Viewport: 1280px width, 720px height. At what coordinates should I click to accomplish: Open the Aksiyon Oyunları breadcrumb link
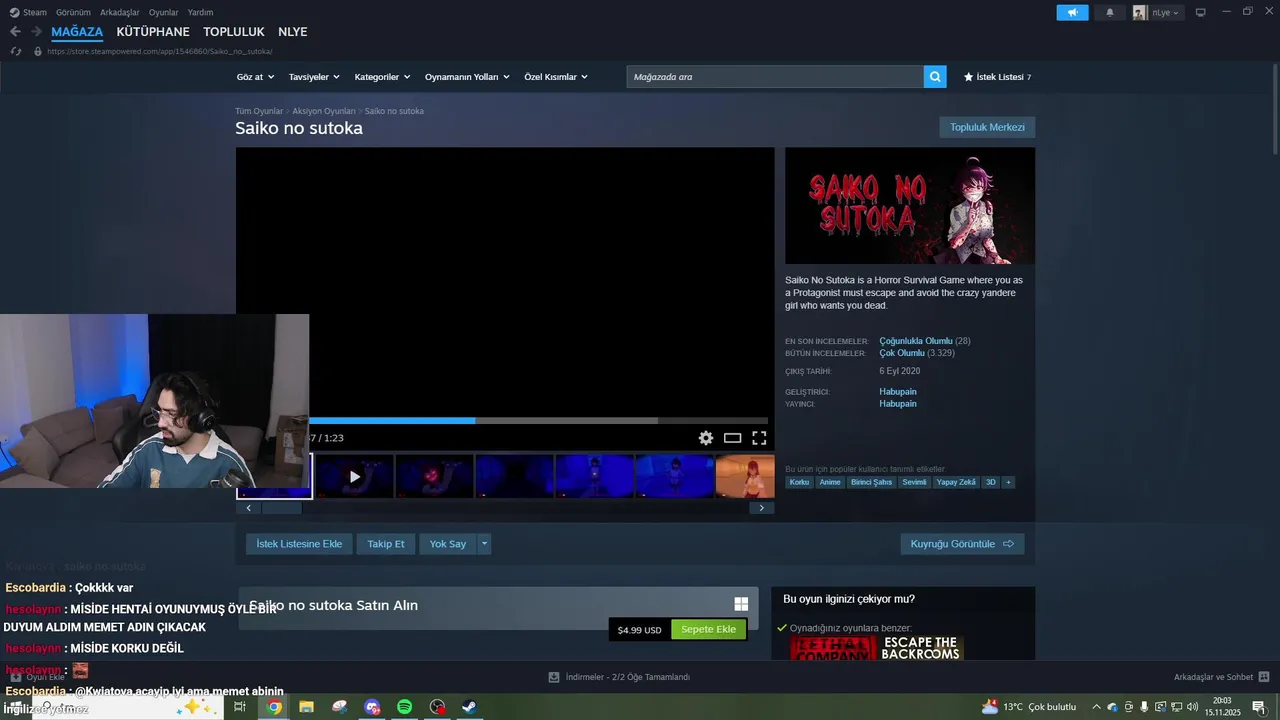[324, 111]
